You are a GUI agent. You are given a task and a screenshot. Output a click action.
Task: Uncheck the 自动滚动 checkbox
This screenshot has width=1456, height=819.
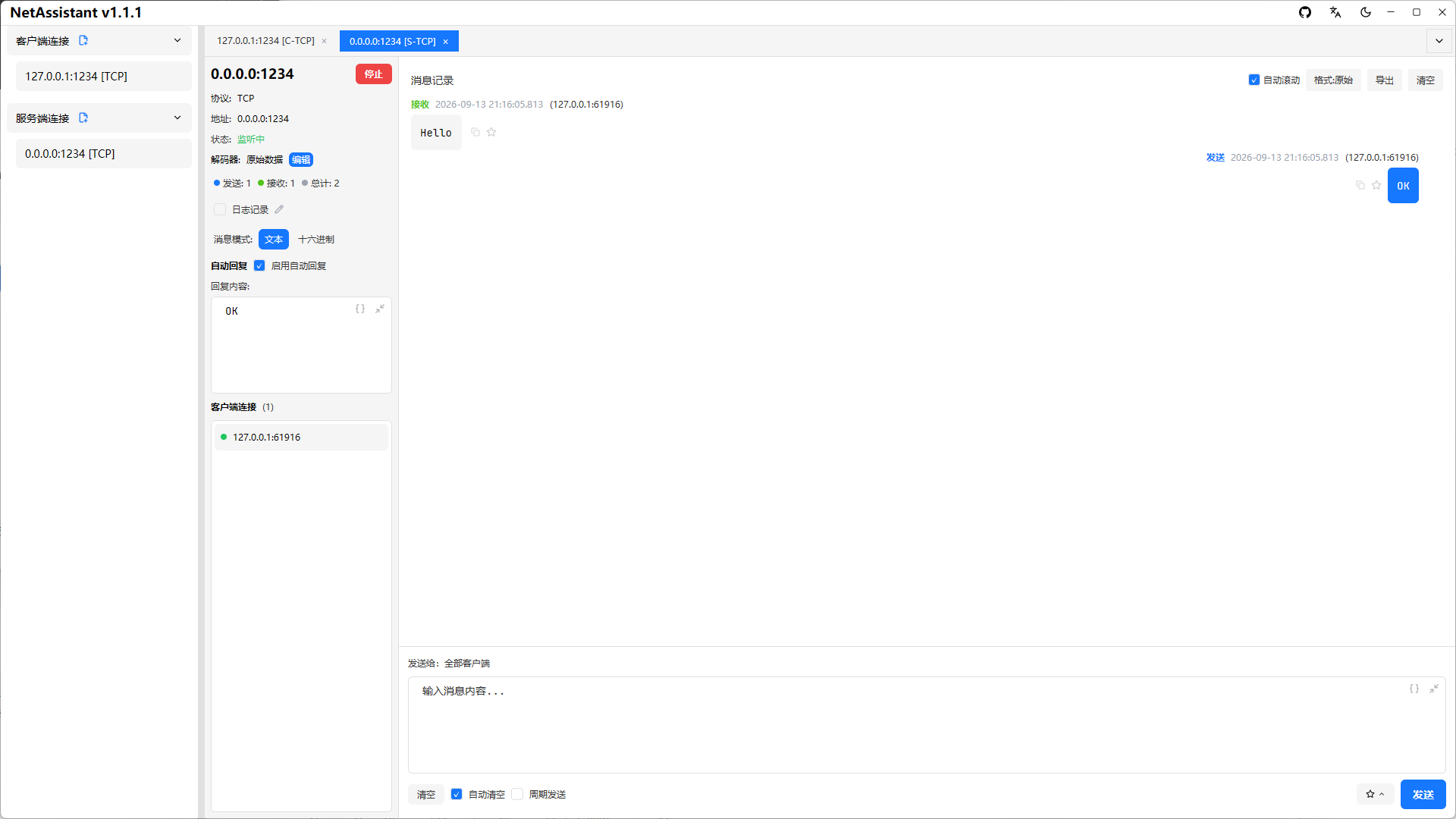(x=1254, y=80)
